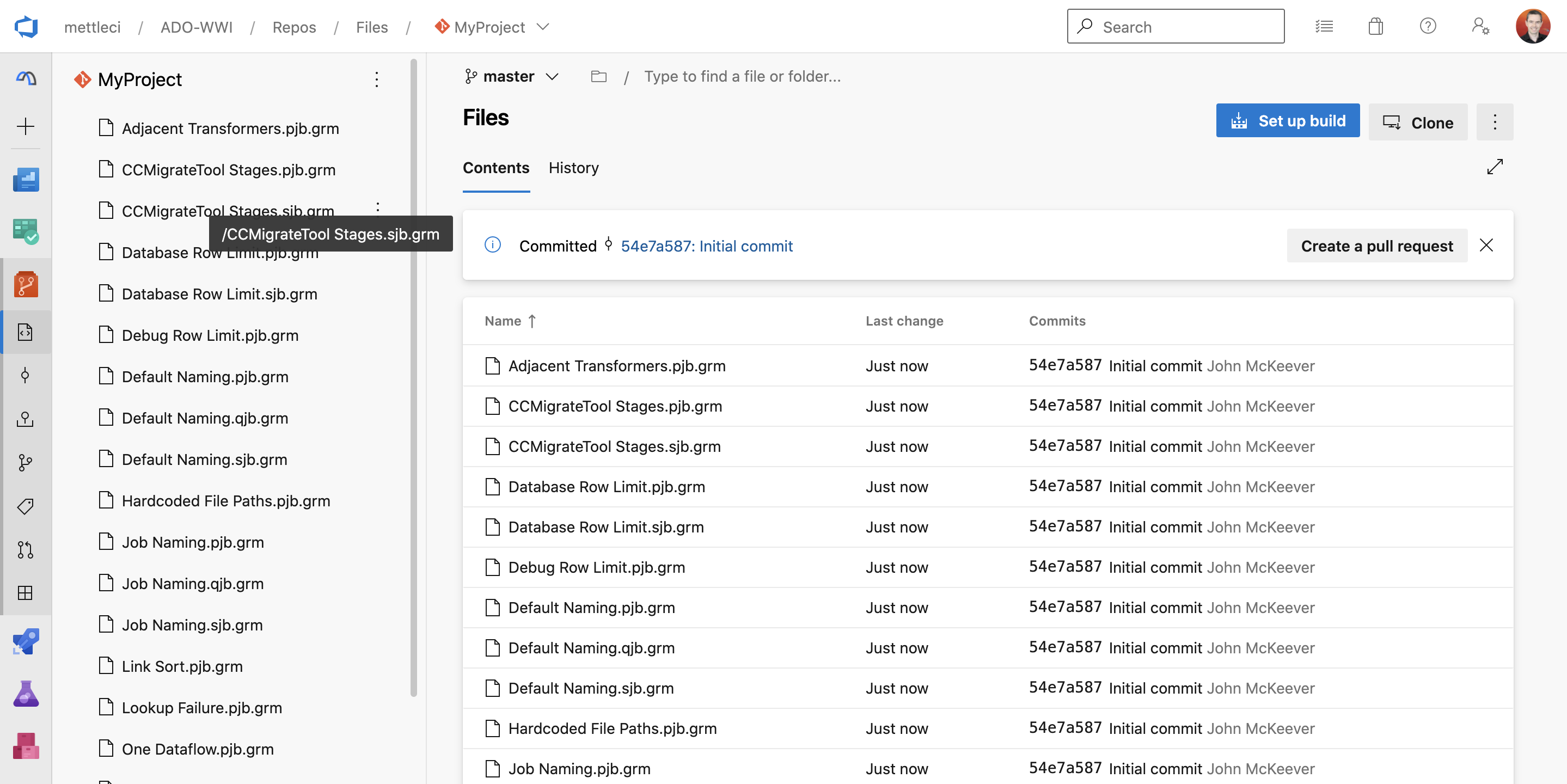This screenshot has height=784, width=1567.
Task: Click the Search input field
Action: (x=1175, y=27)
